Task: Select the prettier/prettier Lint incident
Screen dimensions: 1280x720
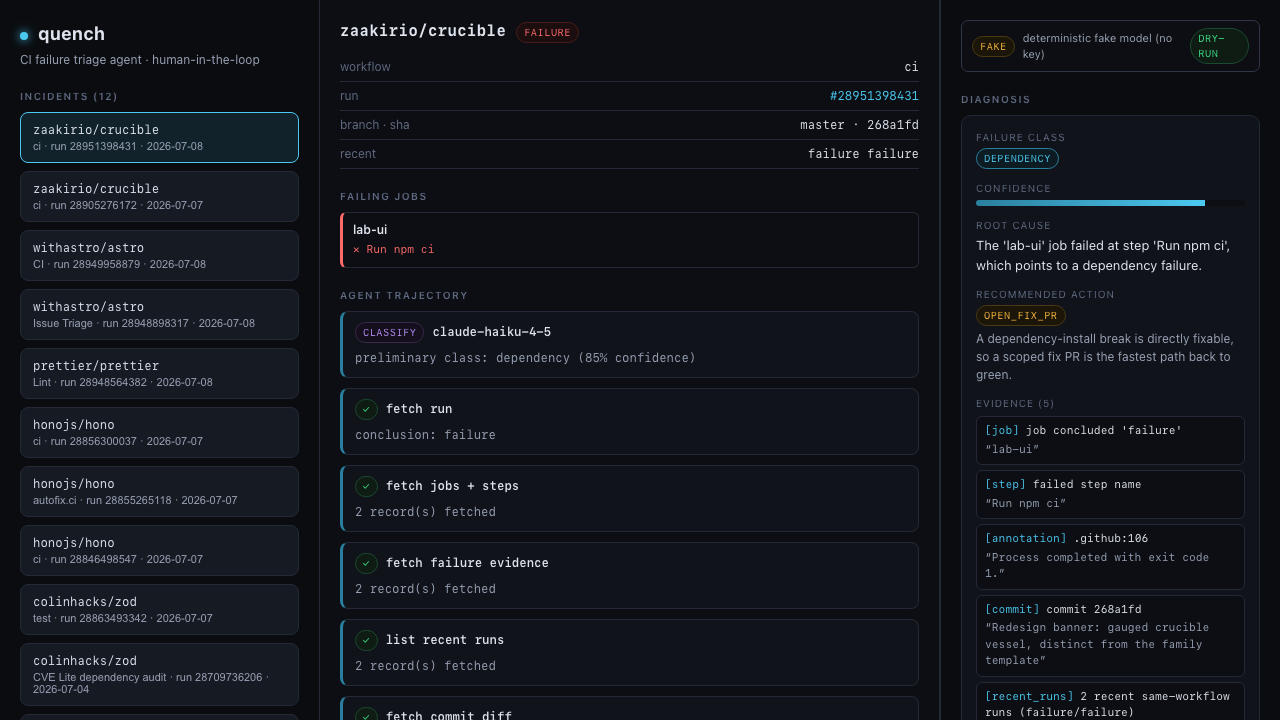Action: click(x=159, y=374)
